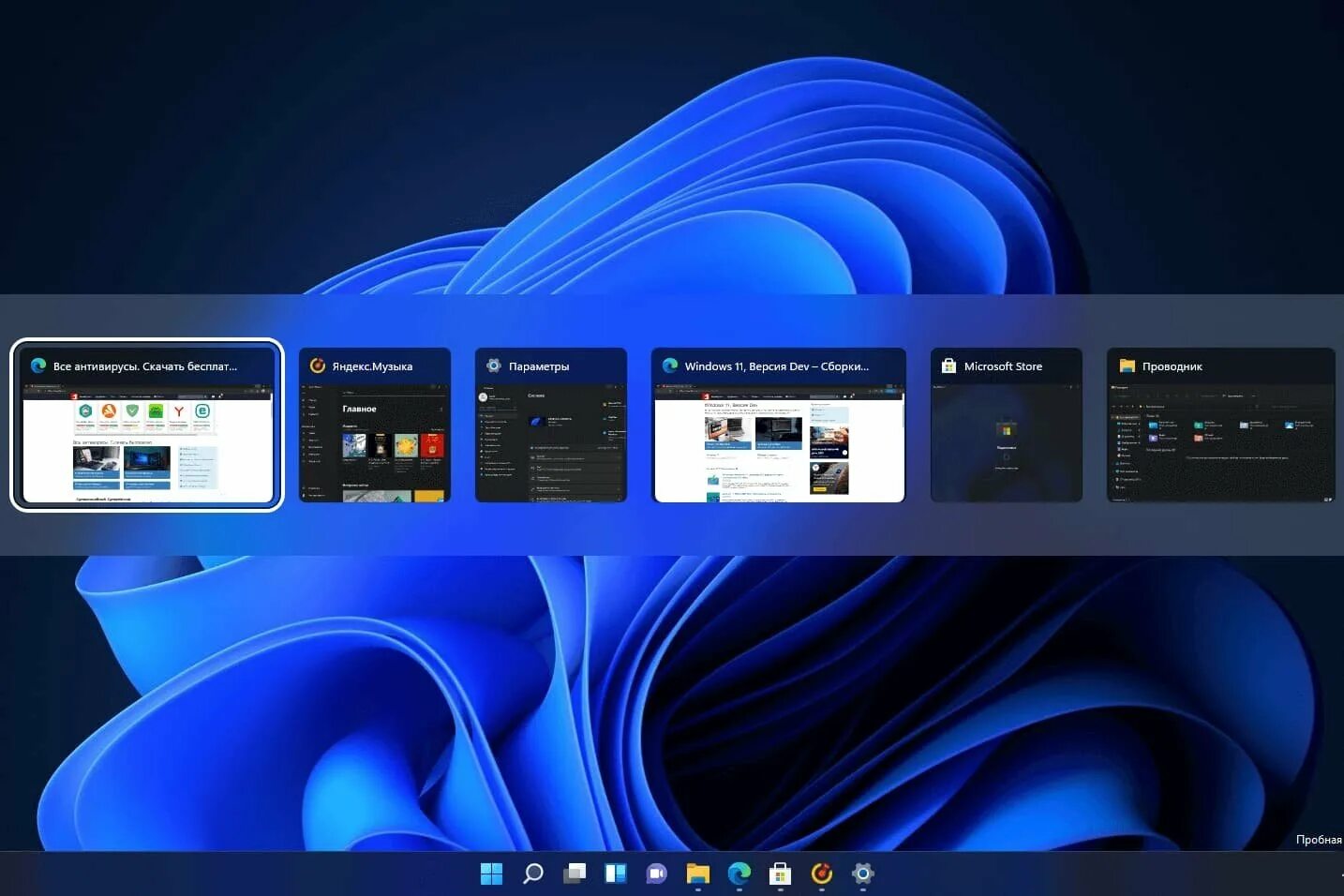Viewport: 1344px width, 896px height.
Task: Switch to the Параметры settings window
Action: pos(551,425)
